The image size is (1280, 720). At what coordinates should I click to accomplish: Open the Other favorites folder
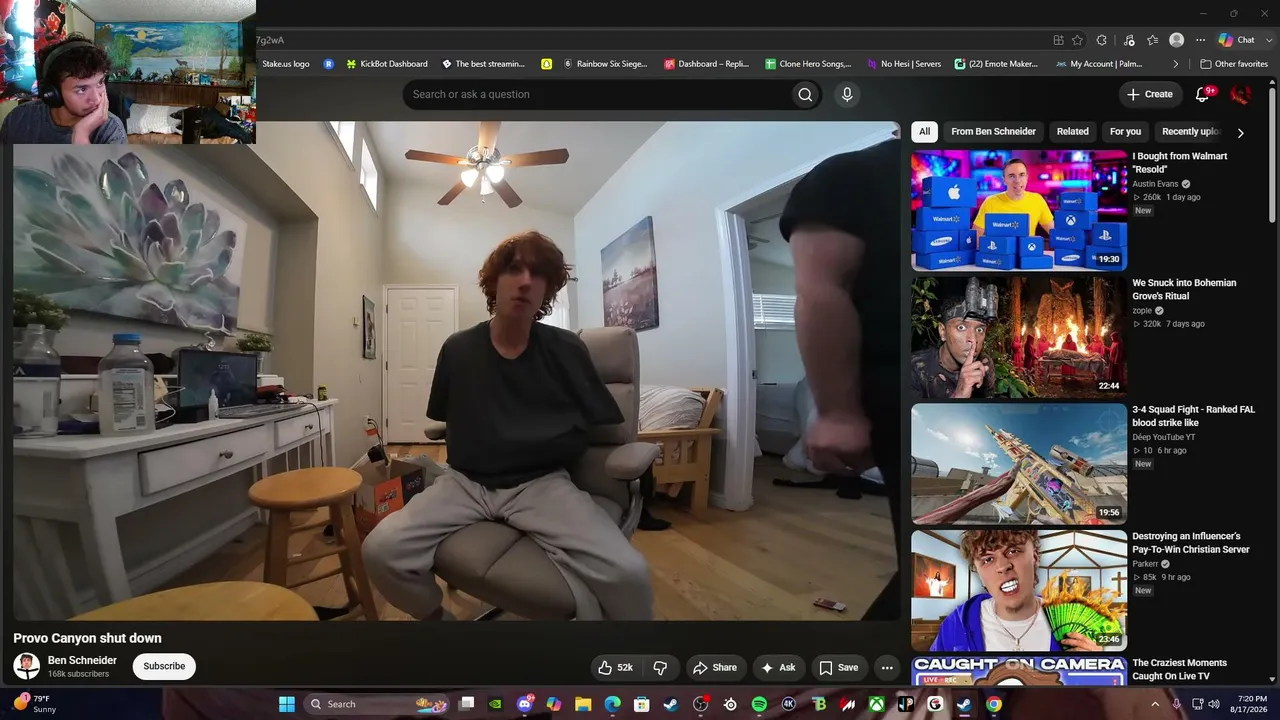(x=1234, y=64)
